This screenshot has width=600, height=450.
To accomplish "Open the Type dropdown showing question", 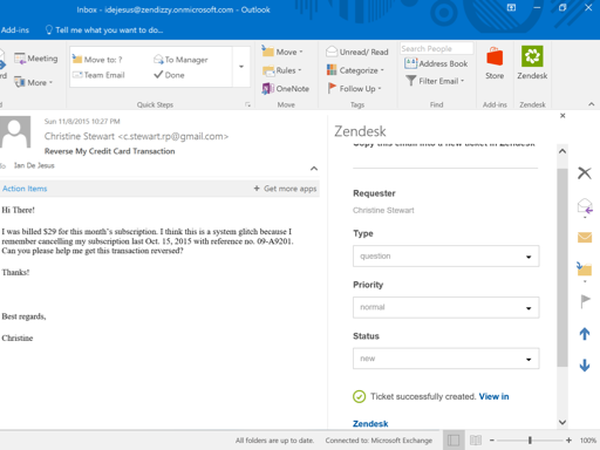I will [x=446, y=256].
